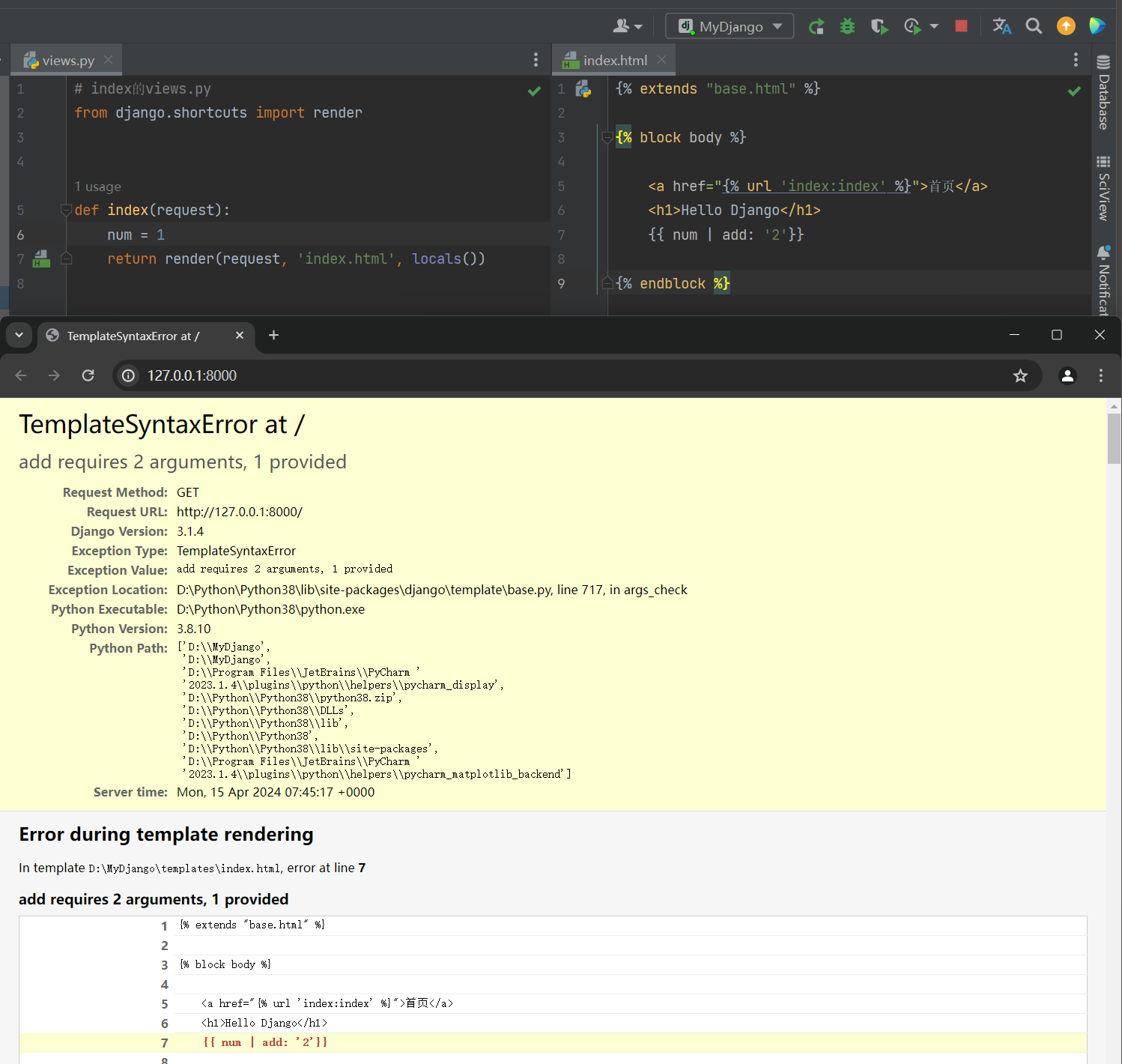Open browser tab search dropdown
The height and width of the screenshot is (1064, 1122).
click(x=19, y=336)
